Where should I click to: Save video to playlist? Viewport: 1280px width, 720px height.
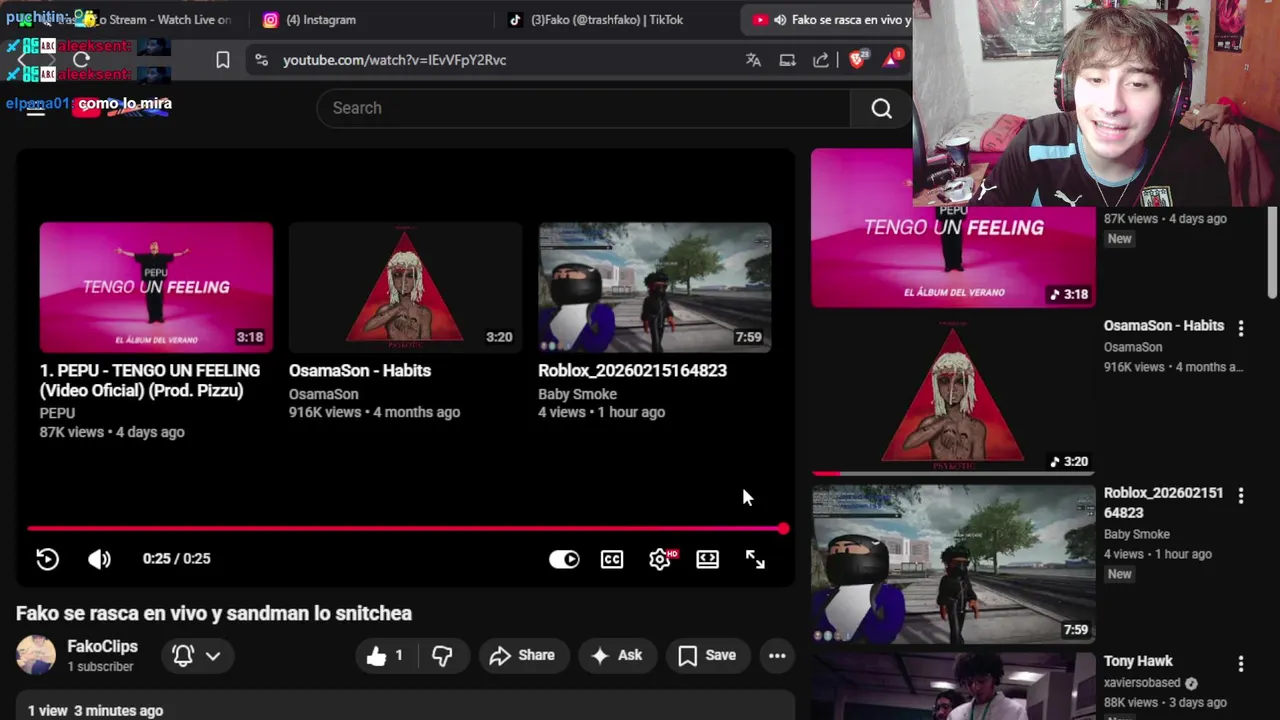tap(707, 656)
